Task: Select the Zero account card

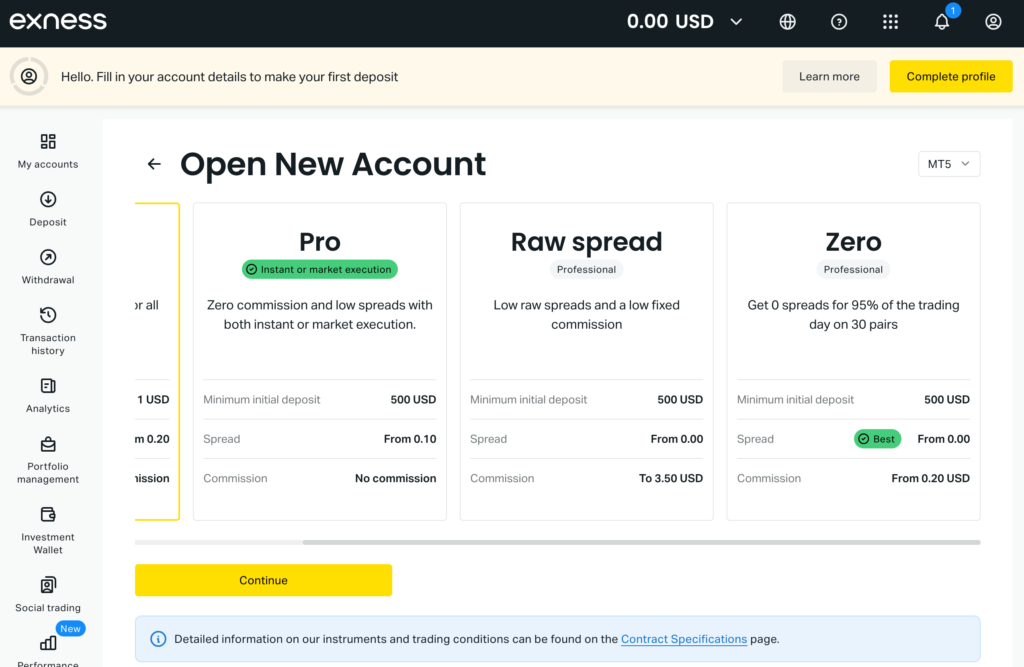Action: pyautogui.click(x=854, y=361)
